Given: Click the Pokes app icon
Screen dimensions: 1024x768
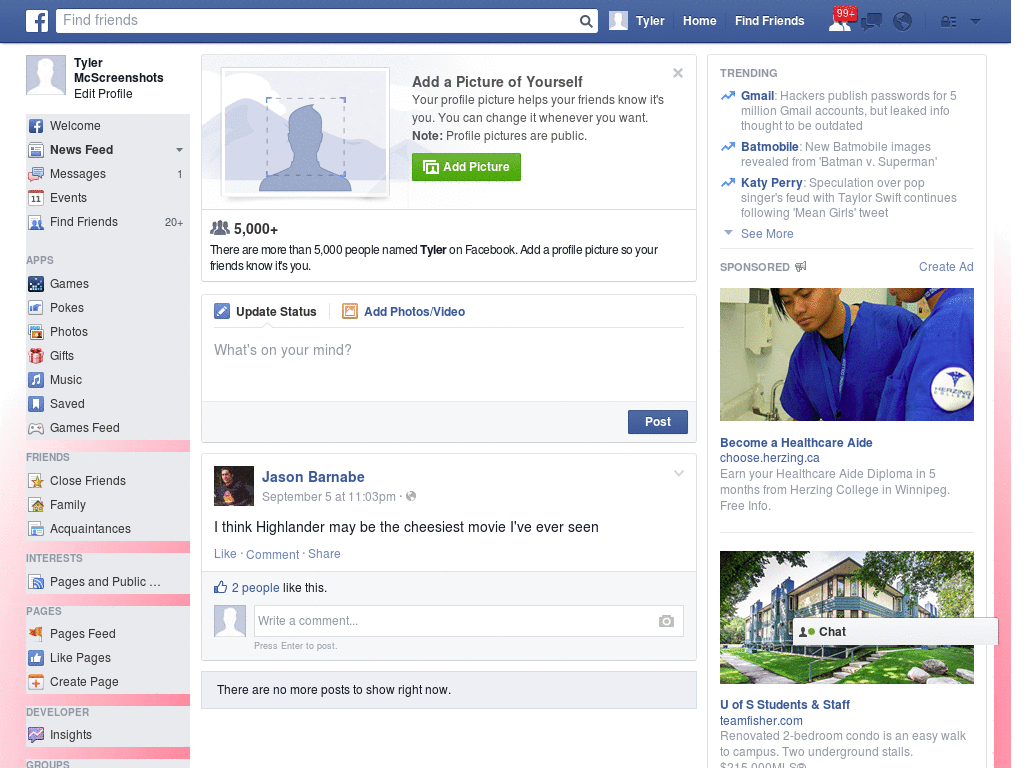Looking at the screenshot, I should 36,308.
